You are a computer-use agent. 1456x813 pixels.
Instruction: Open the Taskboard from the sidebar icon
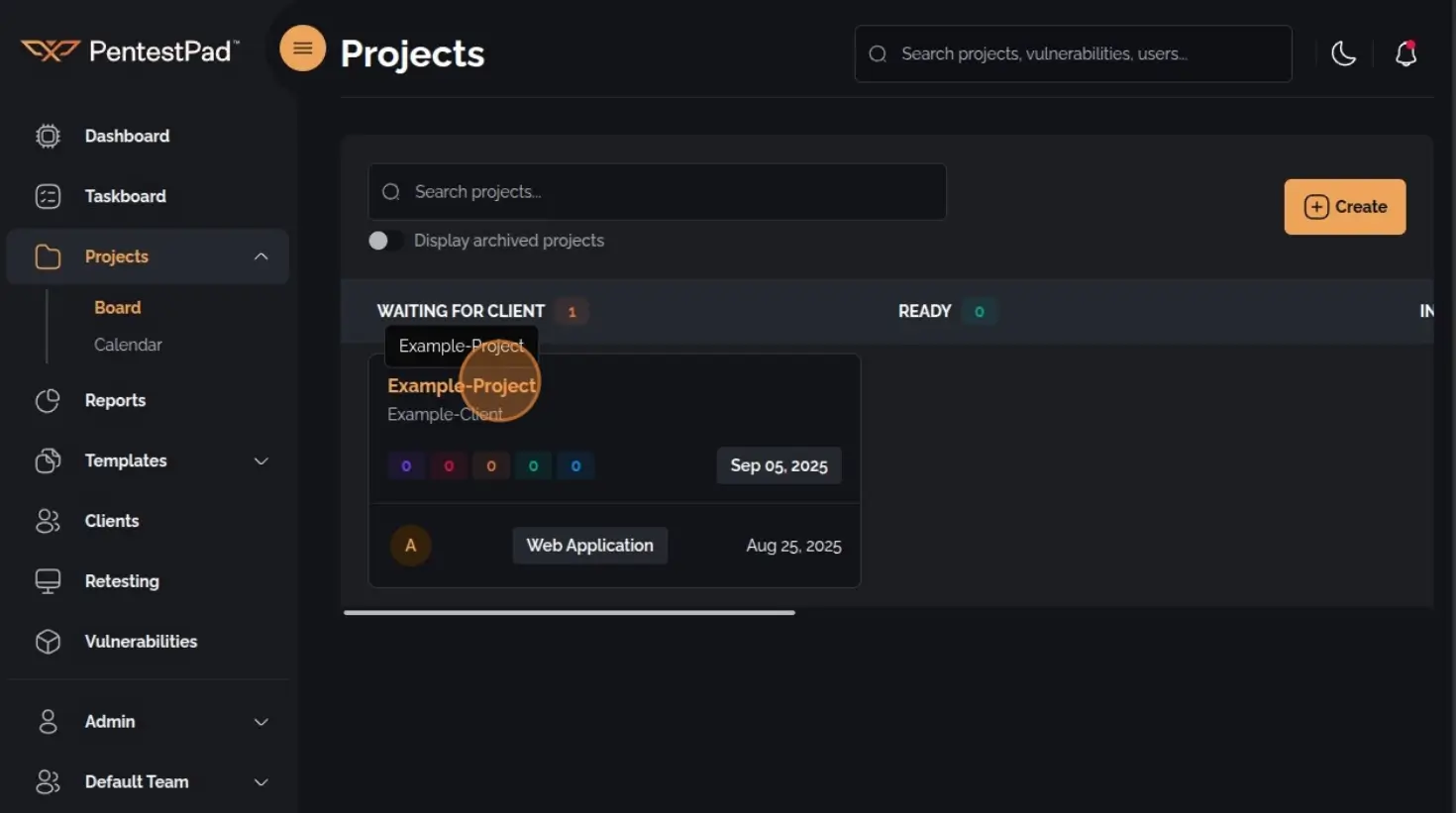coord(47,196)
